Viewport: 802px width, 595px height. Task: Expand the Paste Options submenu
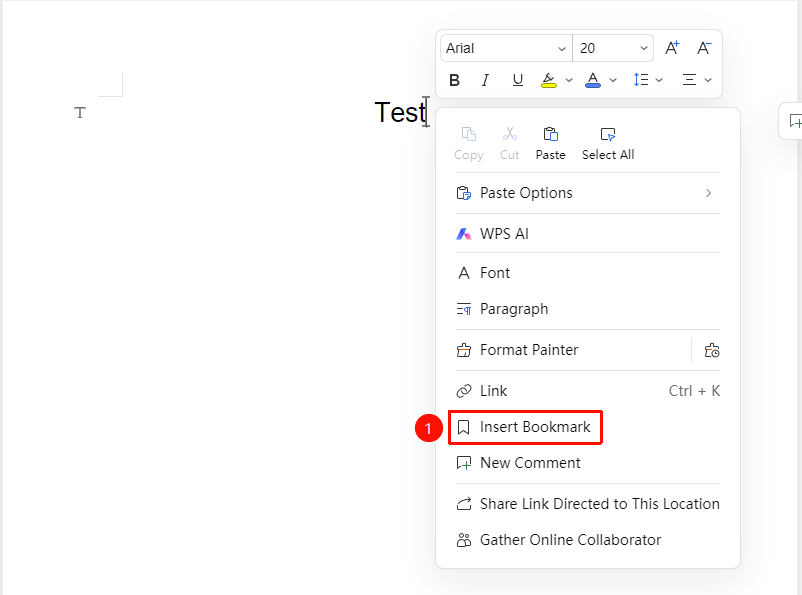tap(588, 193)
